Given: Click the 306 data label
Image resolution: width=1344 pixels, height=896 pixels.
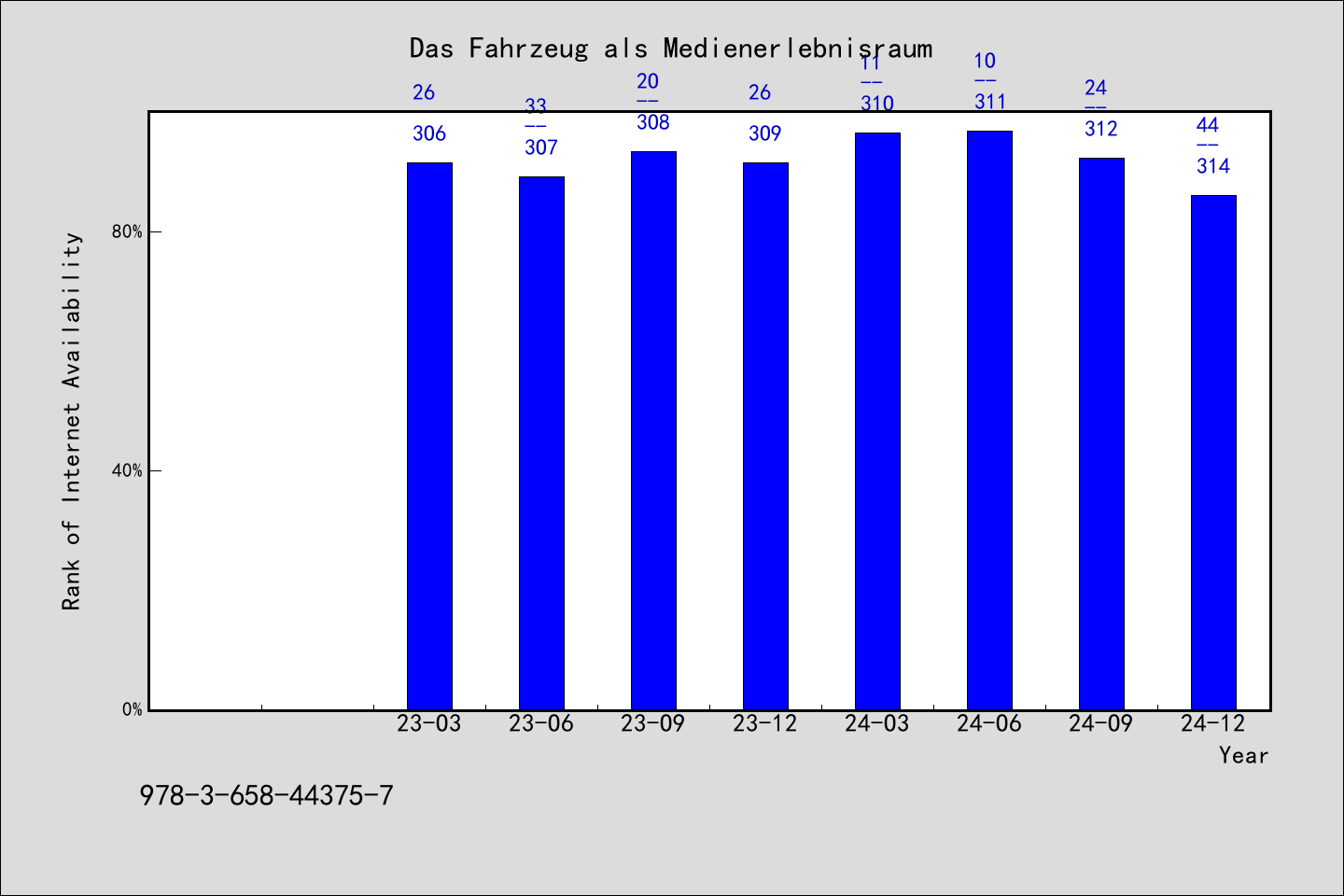Looking at the screenshot, I should [x=429, y=133].
